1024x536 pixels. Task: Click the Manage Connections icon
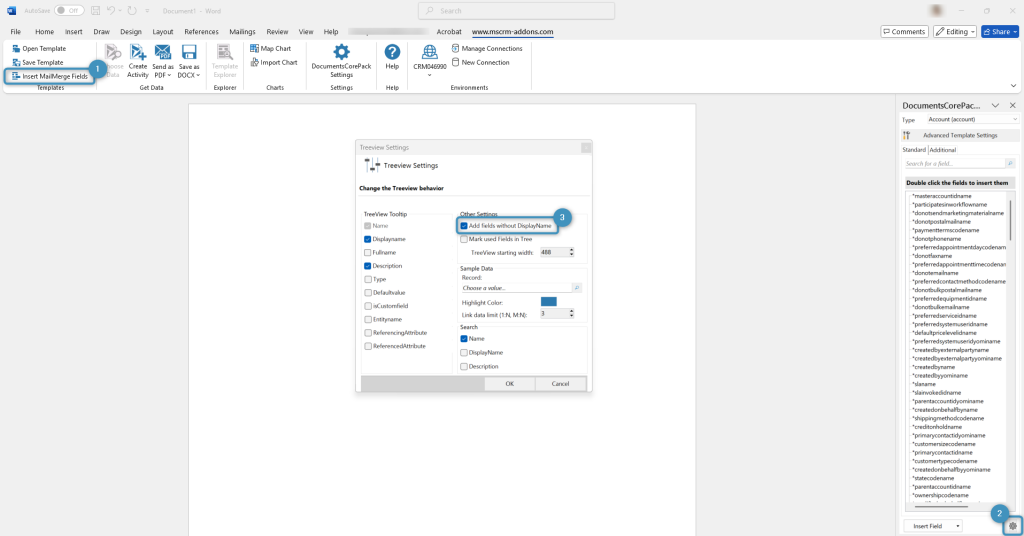point(455,48)
